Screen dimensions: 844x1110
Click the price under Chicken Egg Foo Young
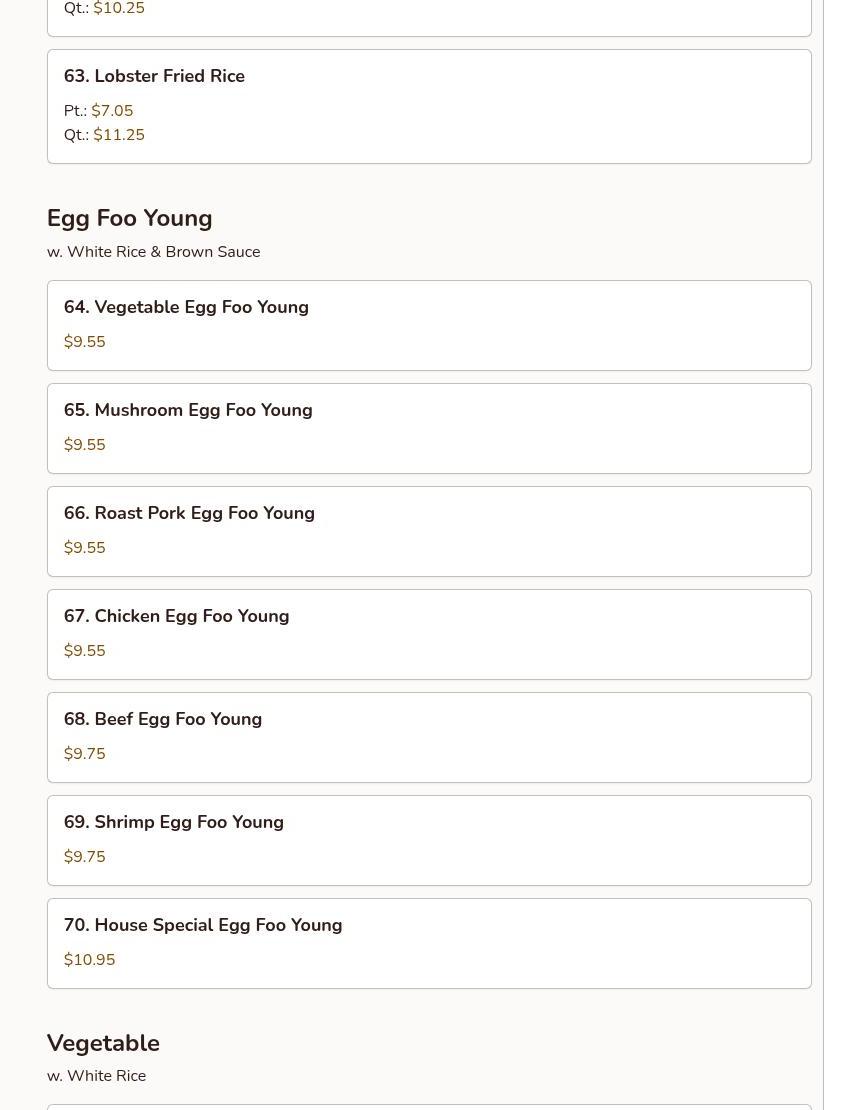pos(85,651)
